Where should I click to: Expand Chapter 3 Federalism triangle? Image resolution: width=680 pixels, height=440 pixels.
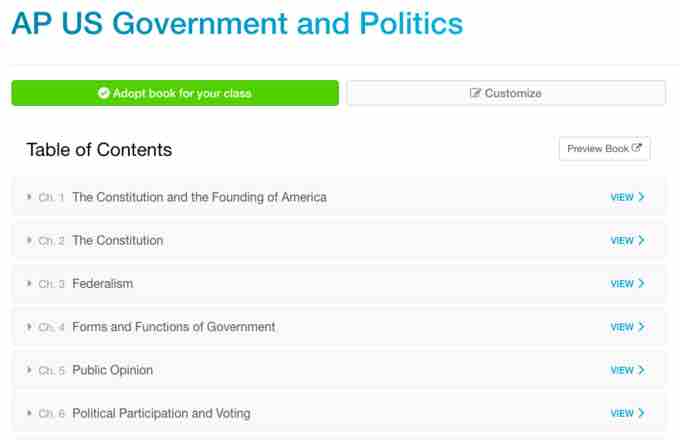[x=30, y=283]
